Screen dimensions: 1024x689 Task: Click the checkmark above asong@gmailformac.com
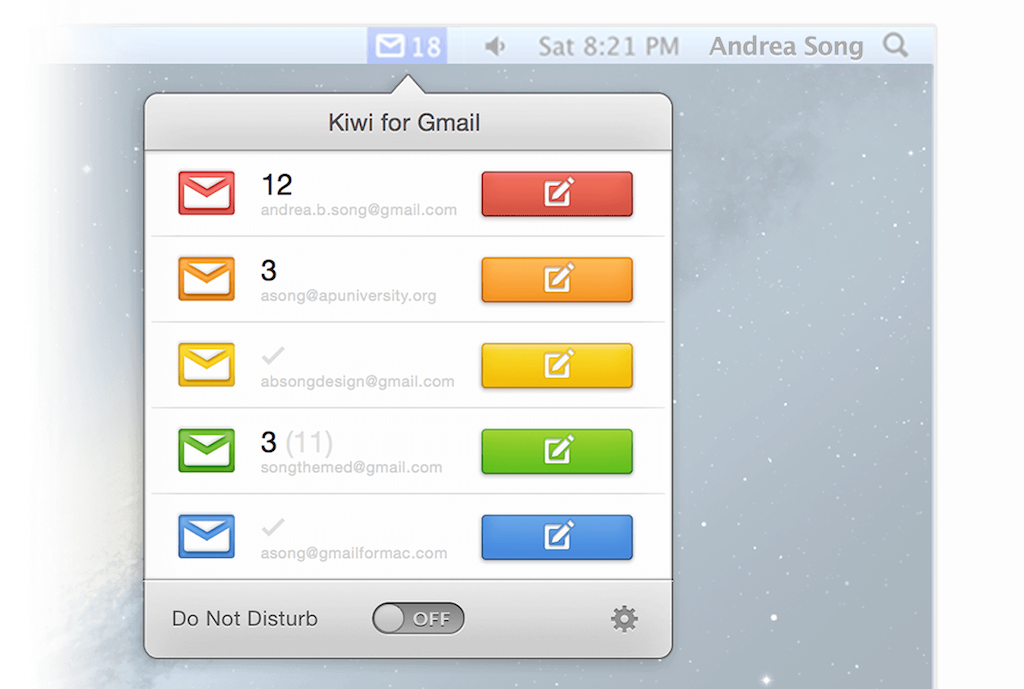[273, 527]
